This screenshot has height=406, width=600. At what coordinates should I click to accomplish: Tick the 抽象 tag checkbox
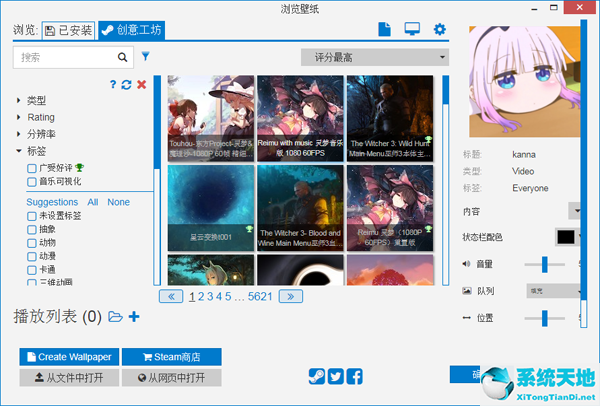click(x=32, y=228)
